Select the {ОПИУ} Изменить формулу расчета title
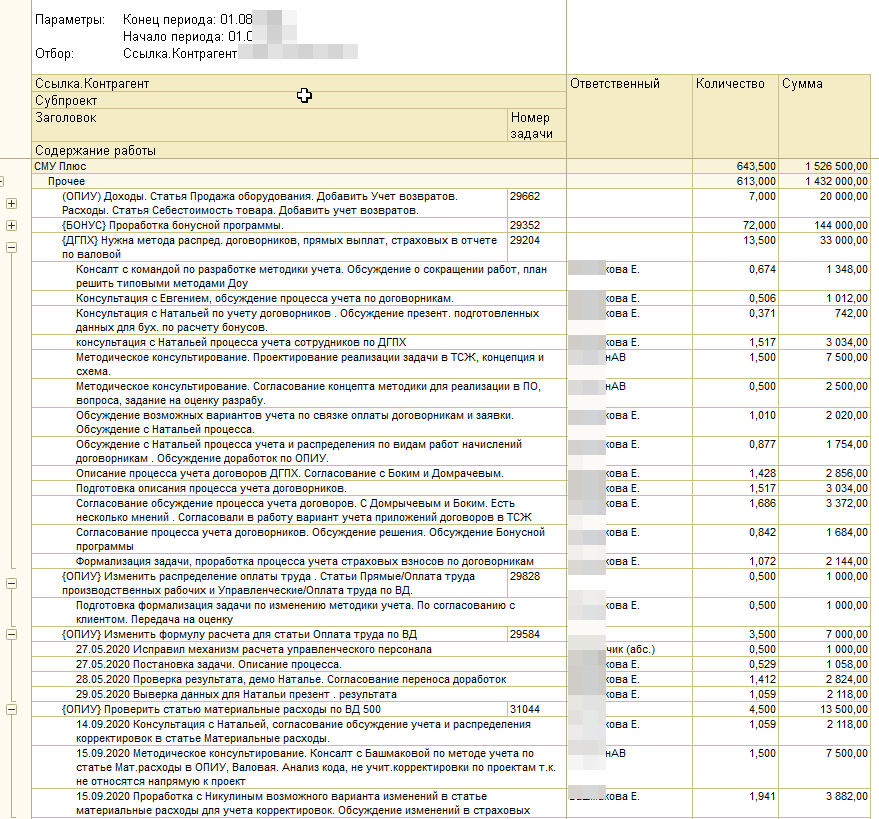 [x=239, y=635]
